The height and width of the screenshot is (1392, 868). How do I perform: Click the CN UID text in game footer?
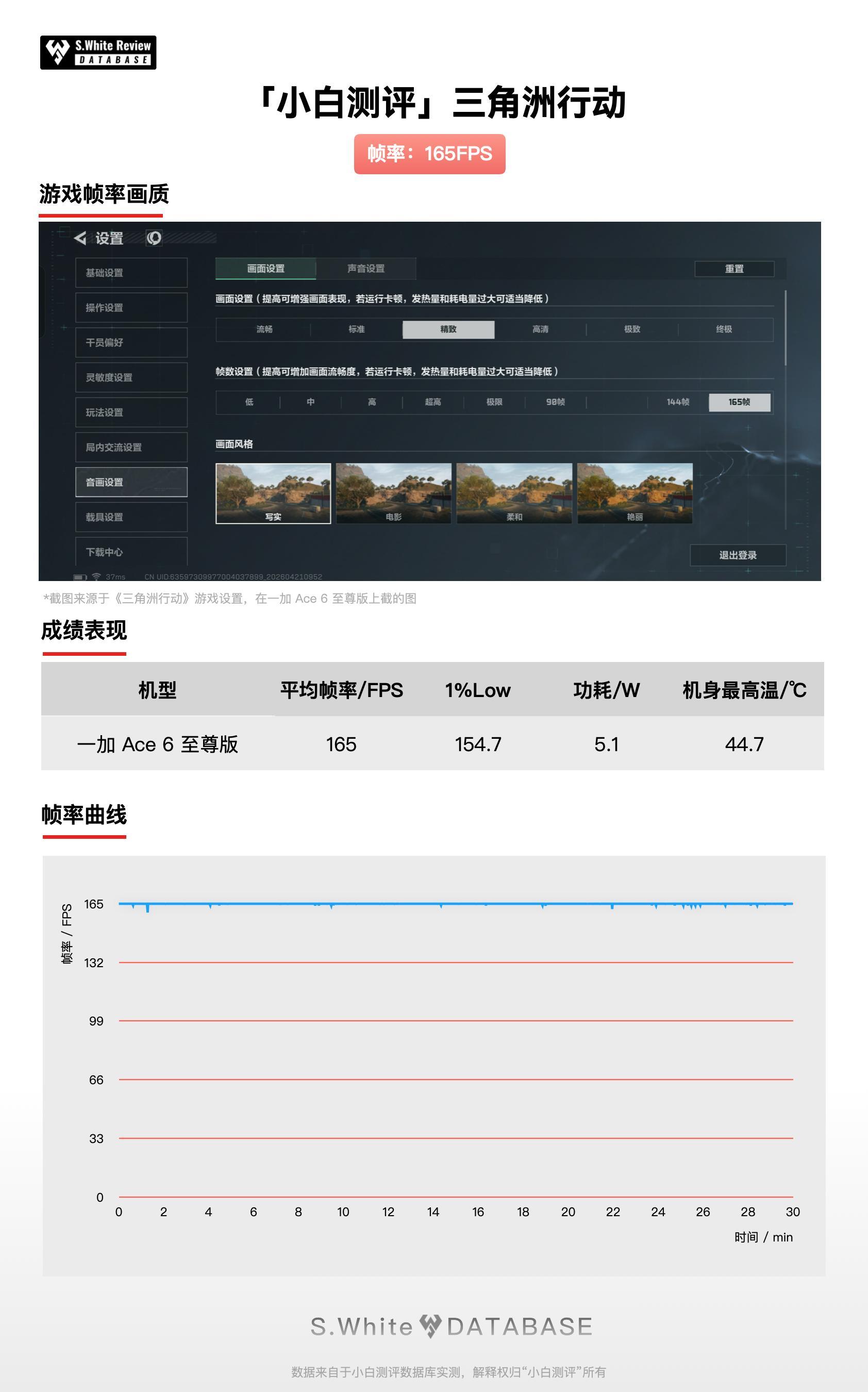pos(233,577)
